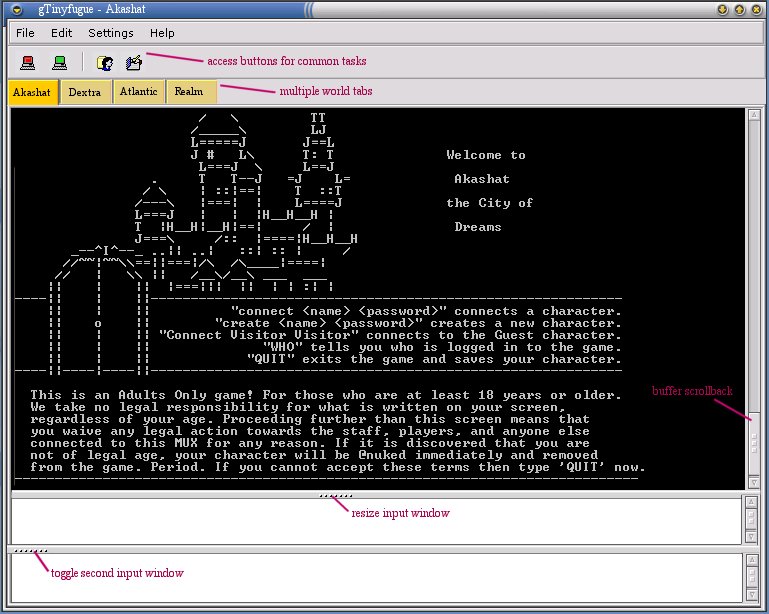Switch to the Realm world tab

[191, 92]
